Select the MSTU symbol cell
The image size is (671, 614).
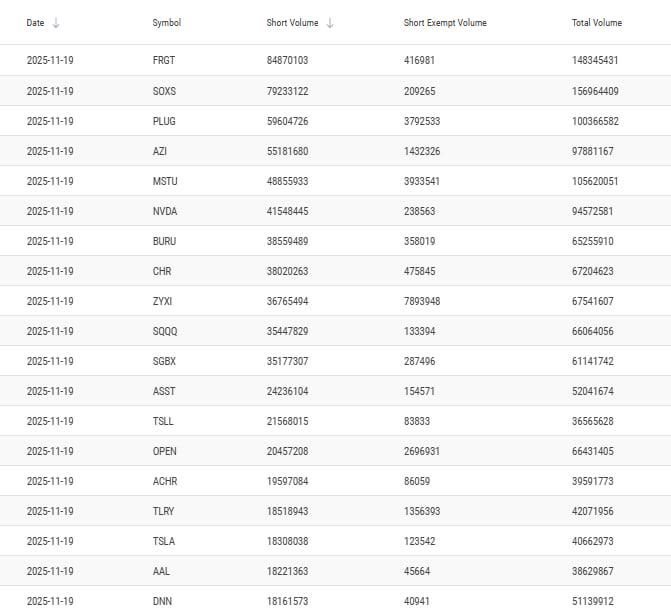pyautogui.click(x=165, y=181)
